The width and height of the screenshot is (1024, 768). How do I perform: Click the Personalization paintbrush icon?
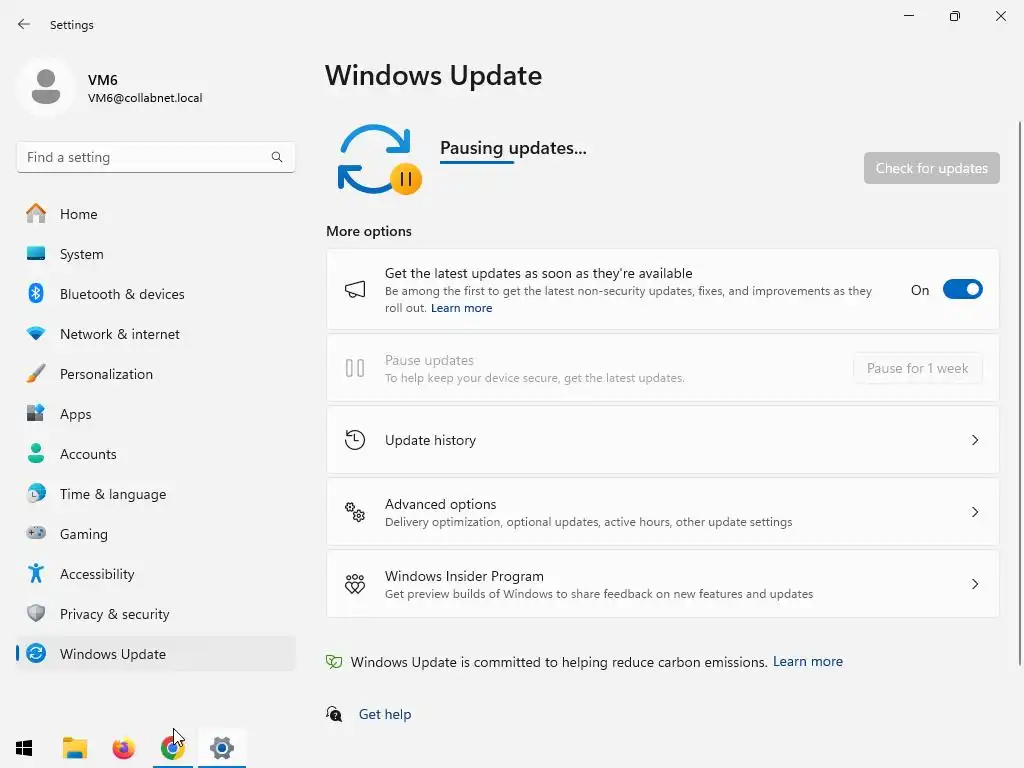click(x=36, y=374)
